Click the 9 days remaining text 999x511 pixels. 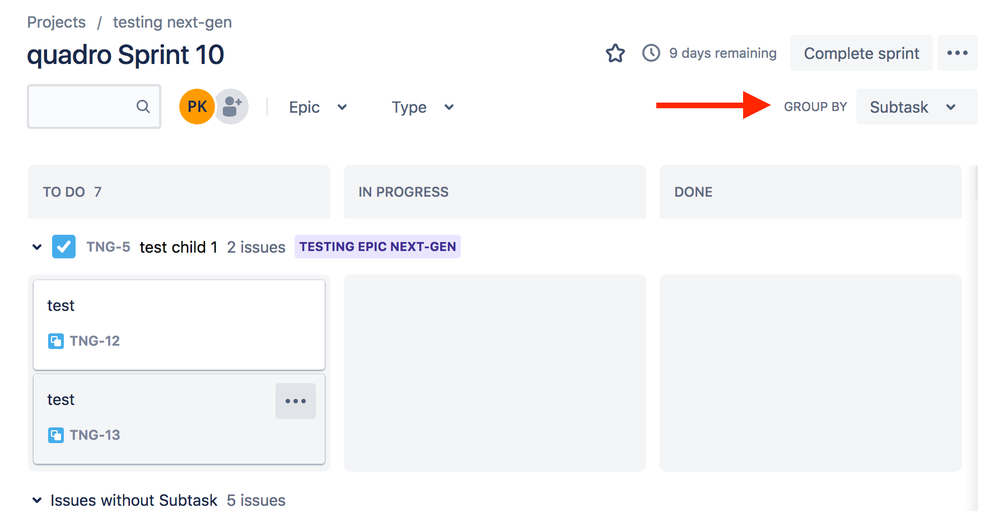[x=722, y=53]
